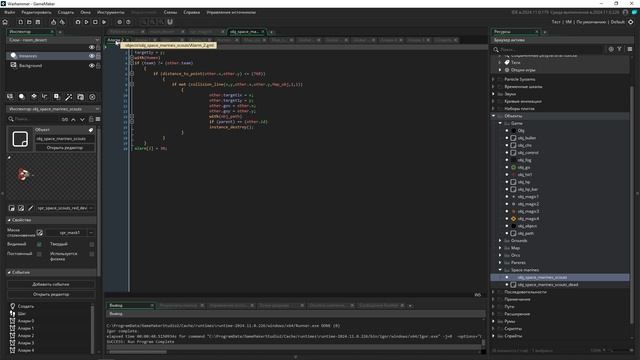Click Background layer image icon
Image resolution: width=640 pixels, height=360 pixels.
click(x=13, y=65)
